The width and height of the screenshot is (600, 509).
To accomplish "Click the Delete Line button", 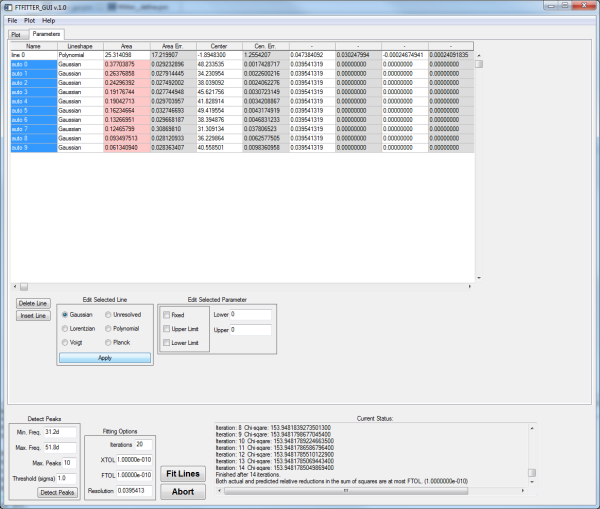I will click(33, 303).
